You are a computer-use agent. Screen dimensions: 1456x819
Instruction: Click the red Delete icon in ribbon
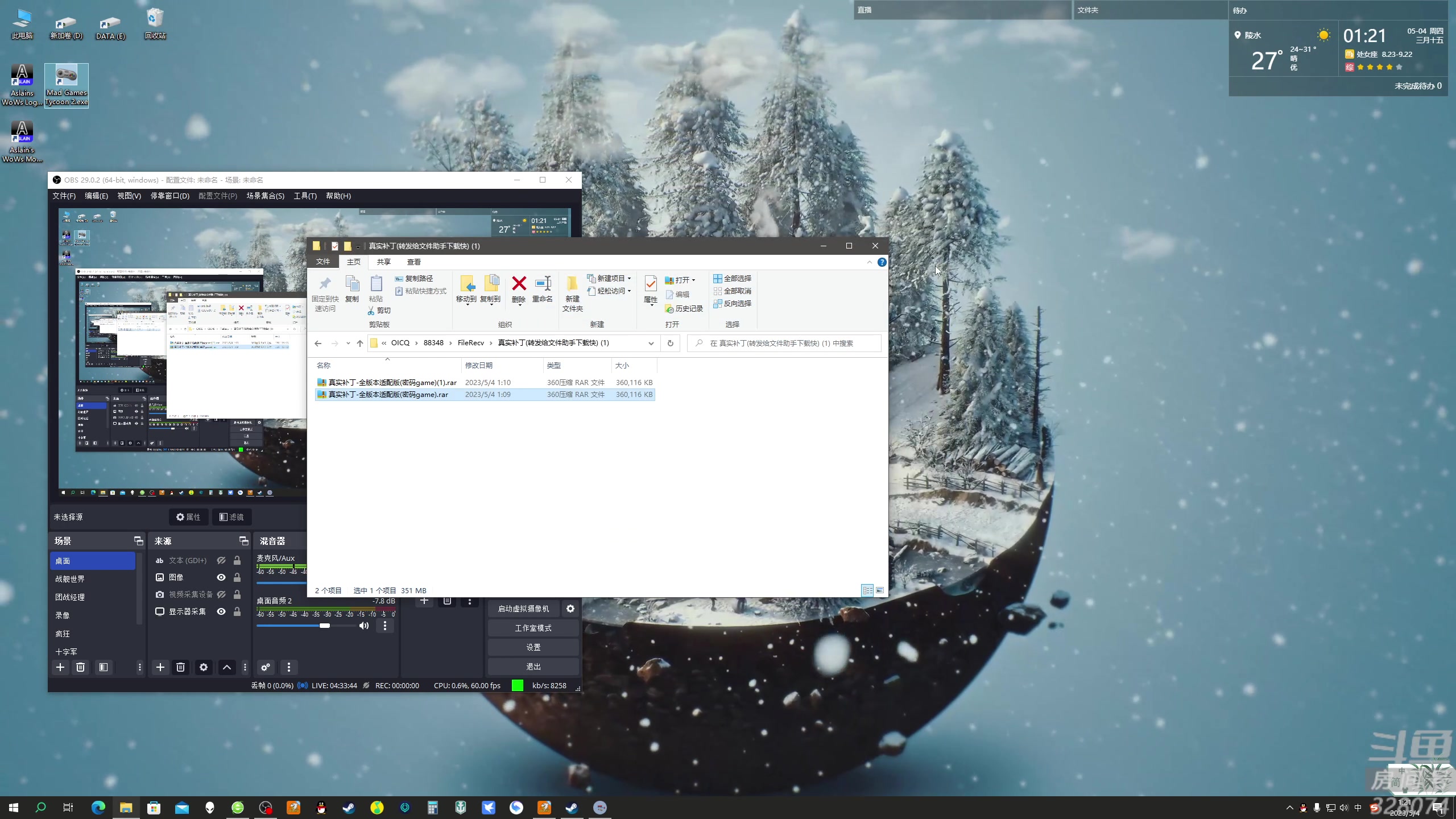(519, 284)
